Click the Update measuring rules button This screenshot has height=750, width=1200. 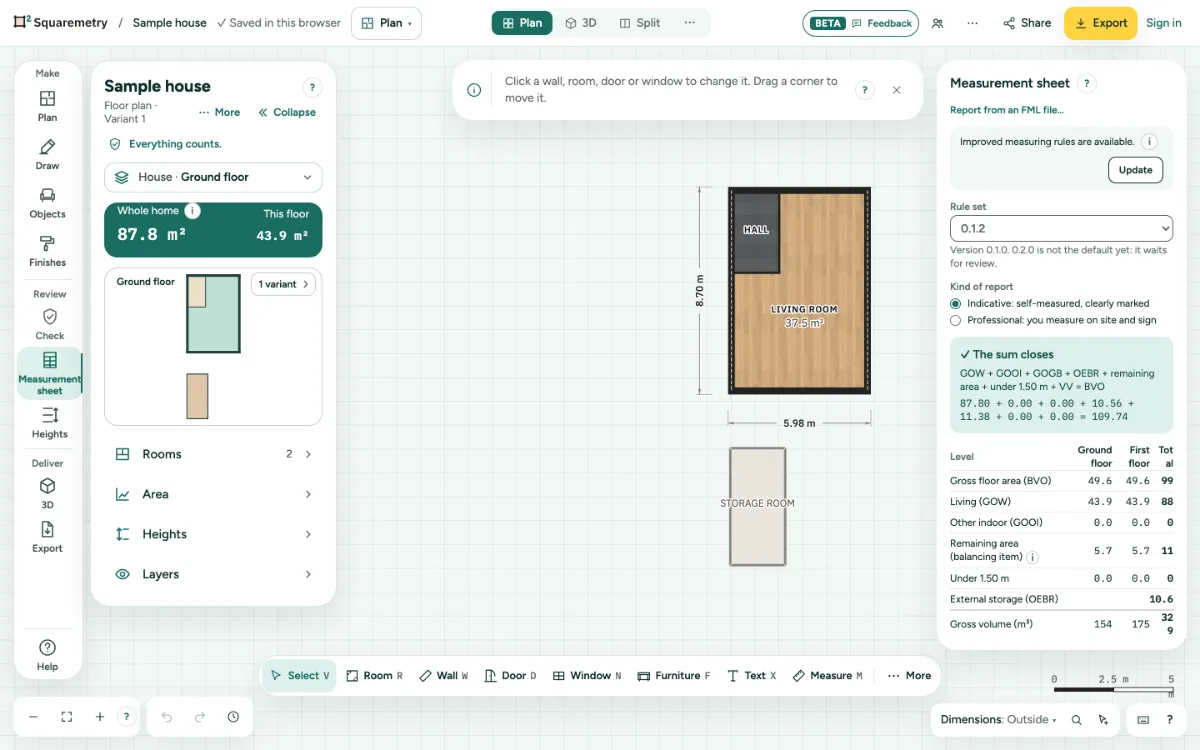tap(1135, 170)
